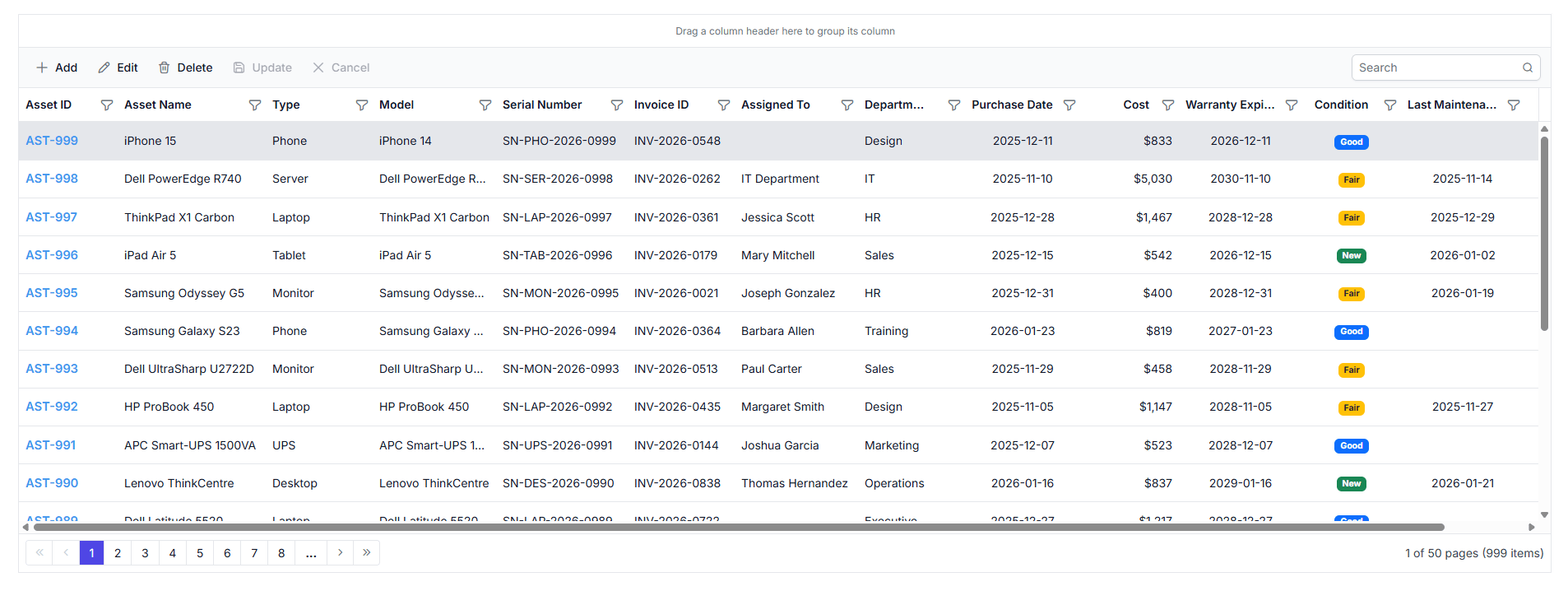Click horizontal scrollbar right arrow
The width and height of the screenshot is (1568, 591).
point(1532,527)
